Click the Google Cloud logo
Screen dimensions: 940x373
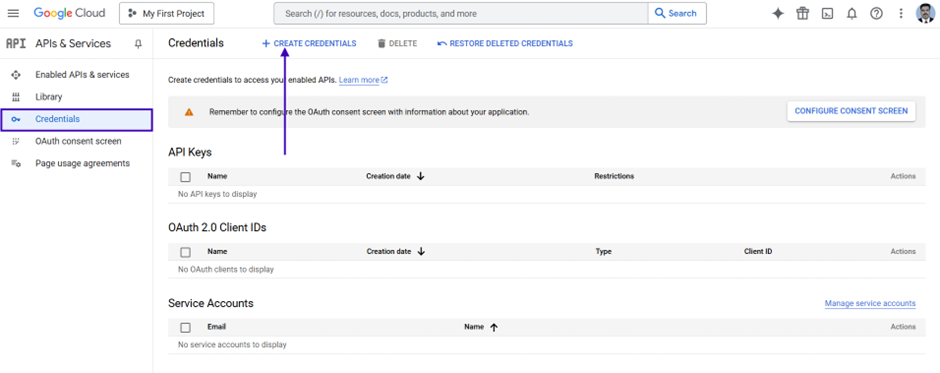(x=69, y=13)
